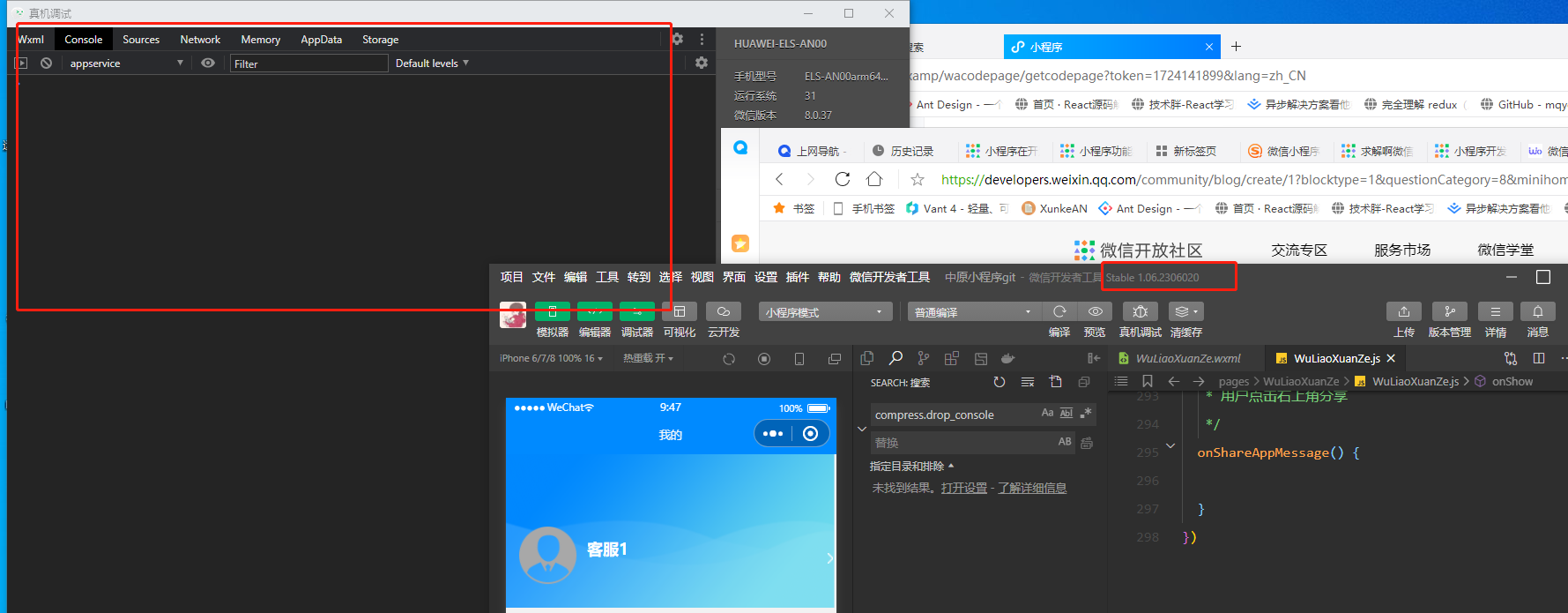Screen dimensions: 1568x613
Task: Open the 了解详细信息 link
Action: coord(1032,488)
